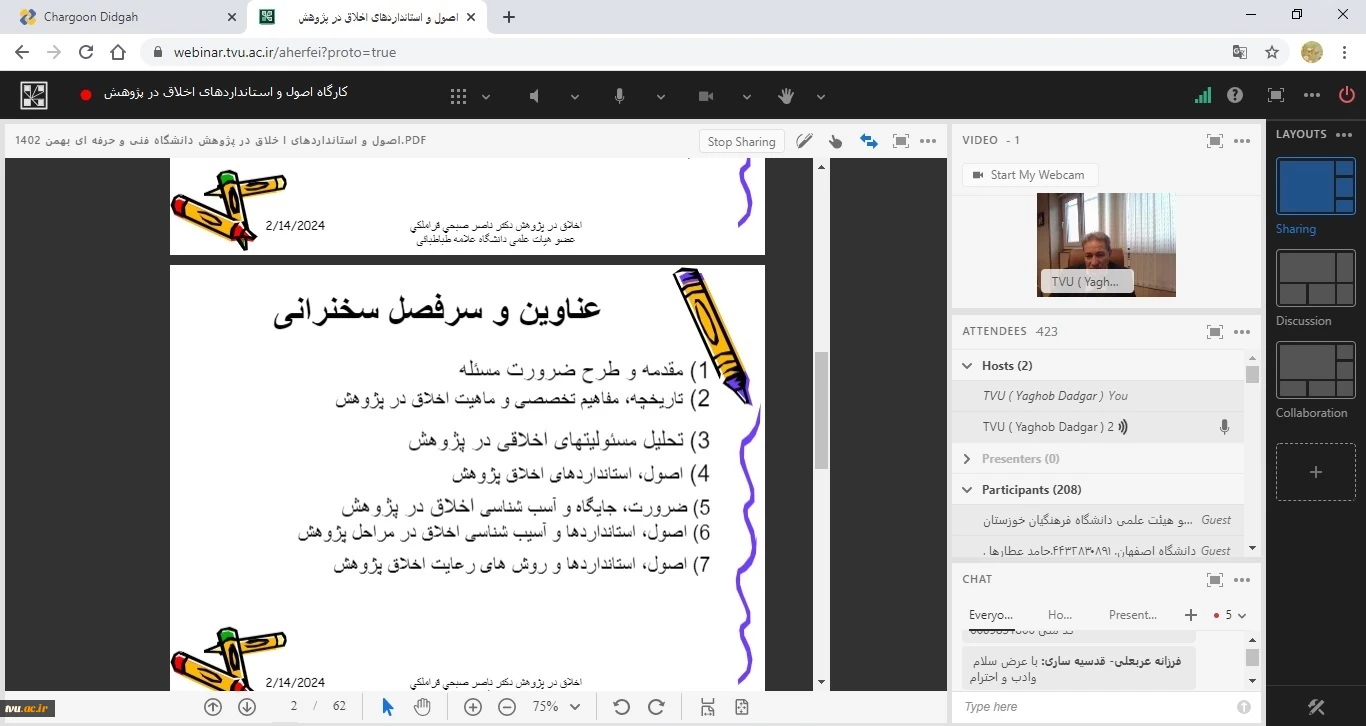Collapse the Hosts (2) group
The width and height of the screenshot is (1366, 726).
(967, 366)
